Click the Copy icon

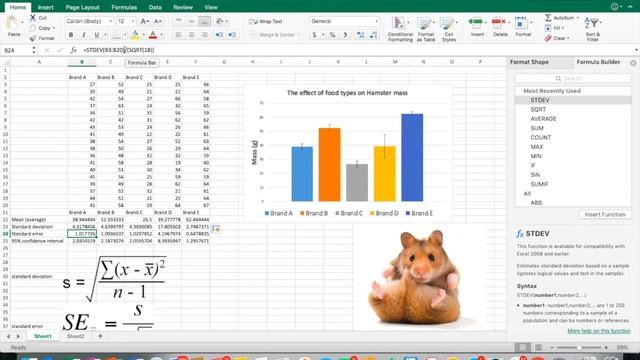click(x=33, y=28)
